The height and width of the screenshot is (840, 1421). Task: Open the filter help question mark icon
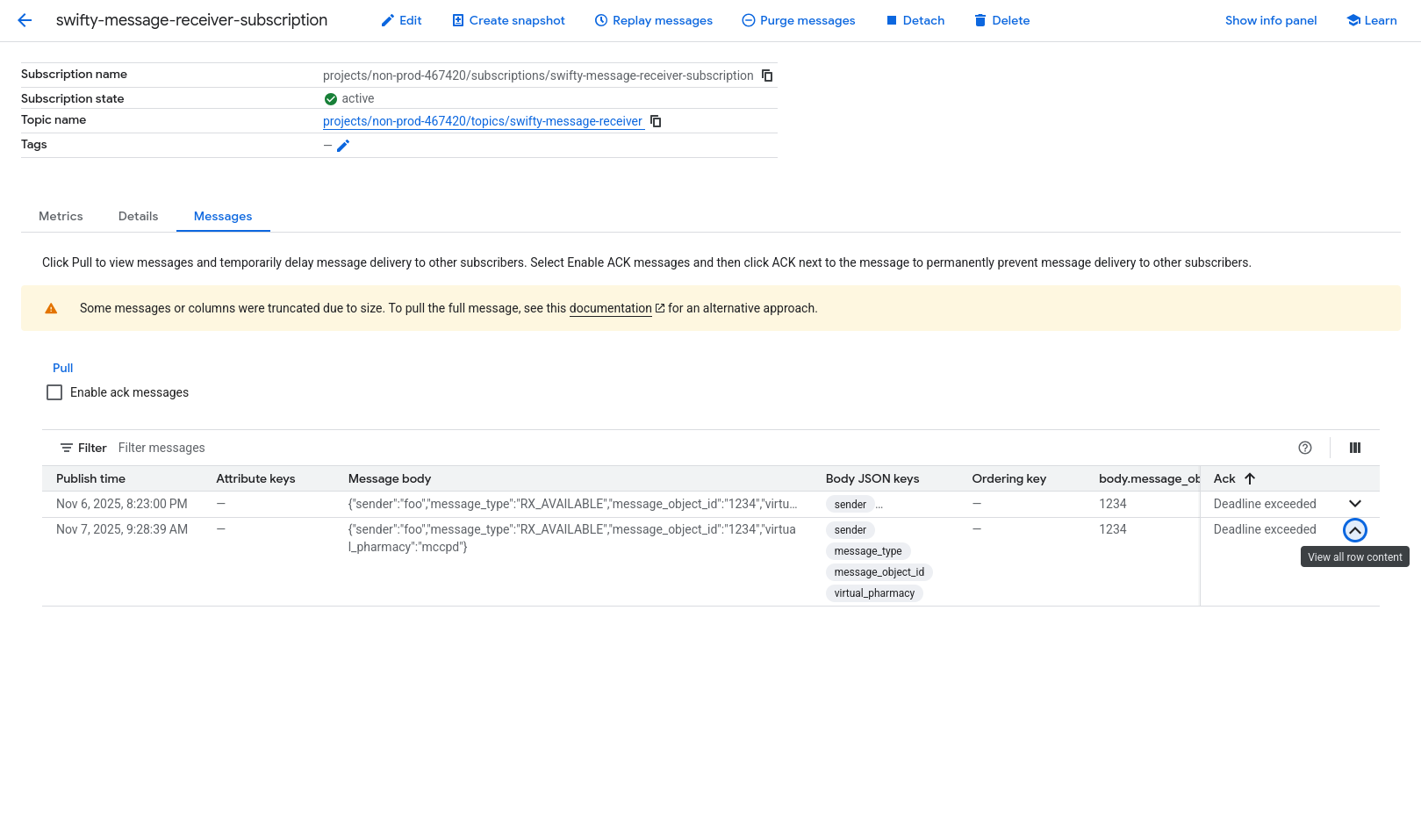pyautogui.click(x=1305, y=448)
